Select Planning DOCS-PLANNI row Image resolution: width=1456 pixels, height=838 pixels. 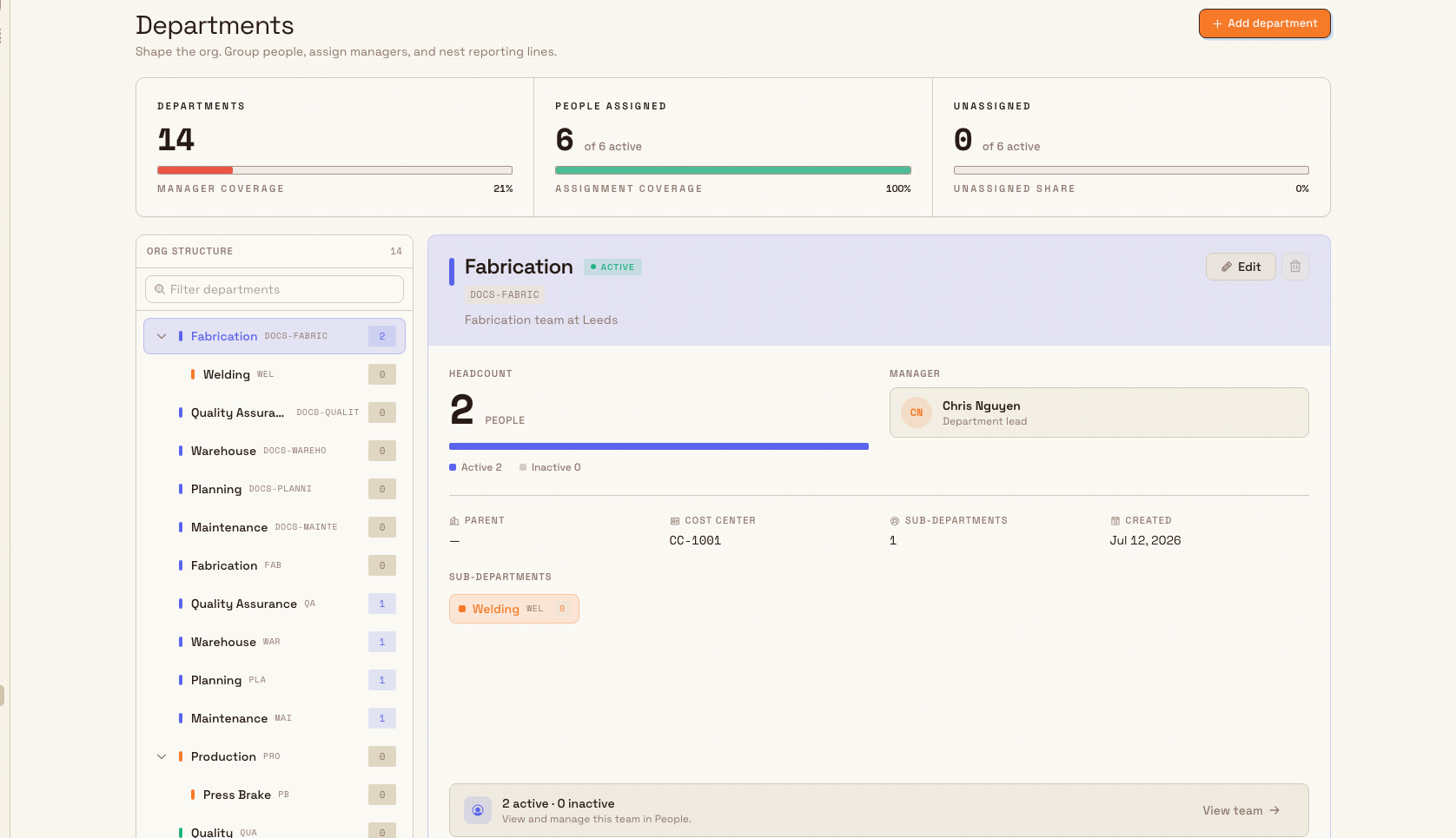click(275, 489)
